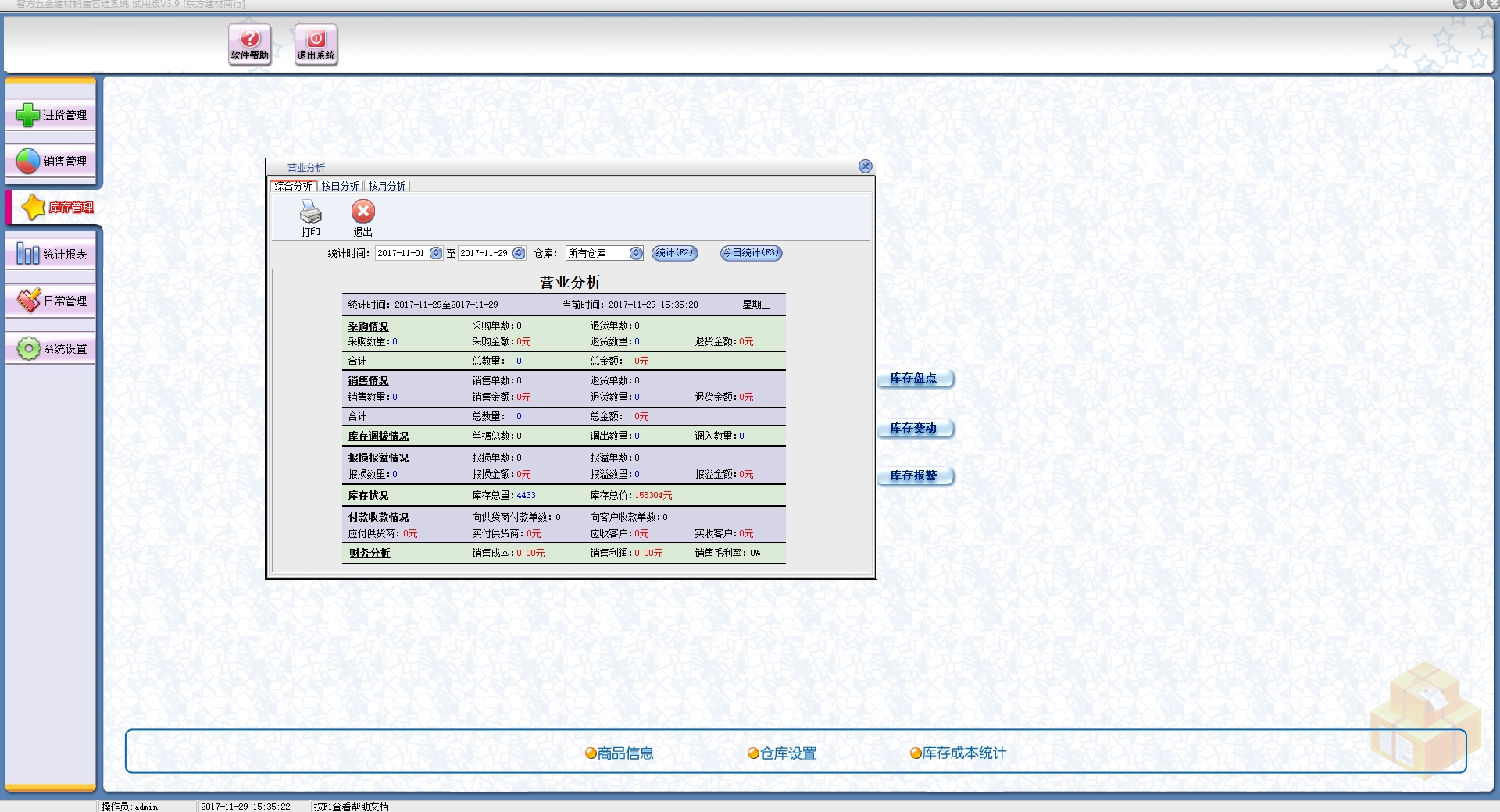The height and width of the screenshot is (812, 1500).
Task: Click the start date input field
Action: (402, 253)
